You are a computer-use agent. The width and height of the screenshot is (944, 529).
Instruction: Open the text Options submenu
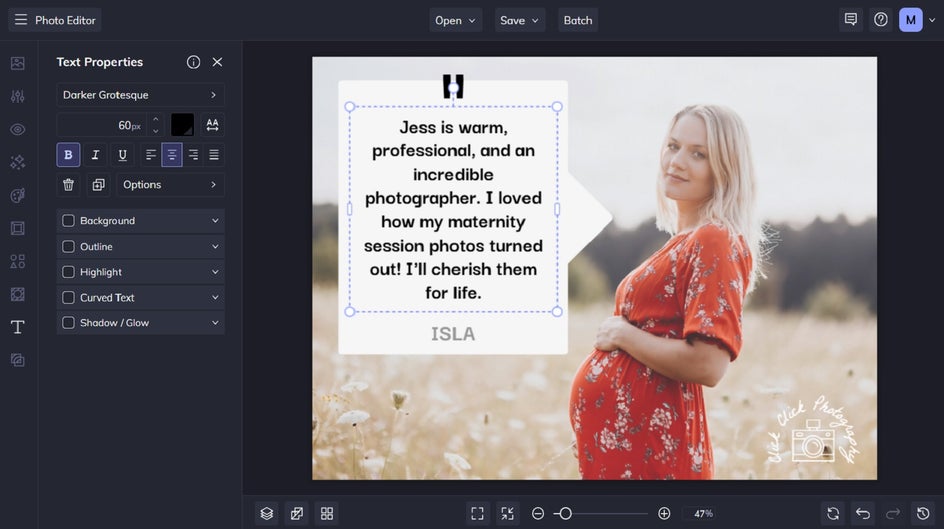pos(170,185)
